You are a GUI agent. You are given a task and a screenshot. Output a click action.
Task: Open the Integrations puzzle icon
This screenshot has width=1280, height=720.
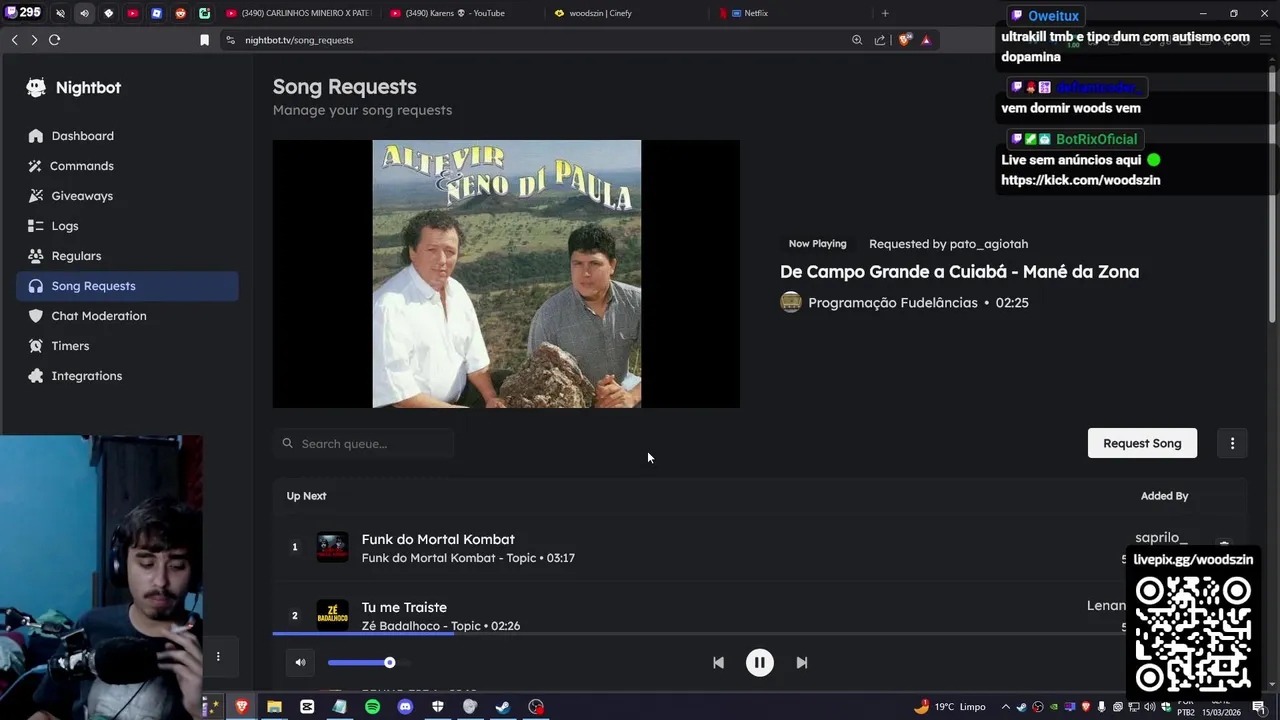click(36, 376)
